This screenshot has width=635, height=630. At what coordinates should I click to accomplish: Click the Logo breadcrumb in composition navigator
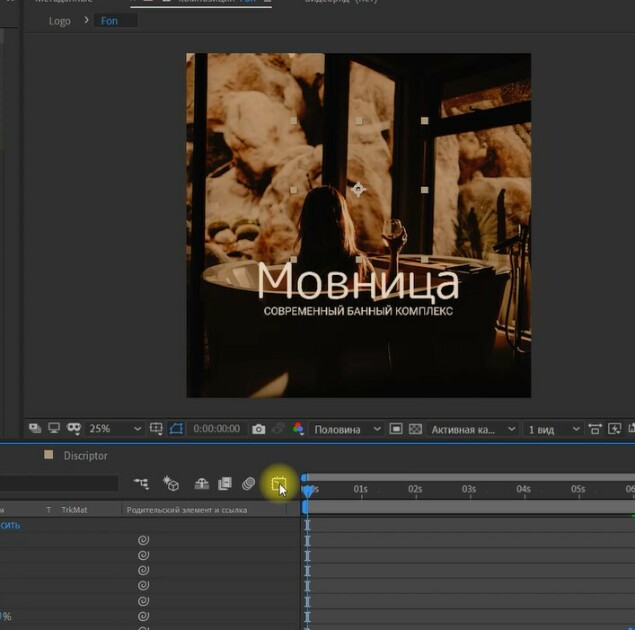(x=60, y=21)
